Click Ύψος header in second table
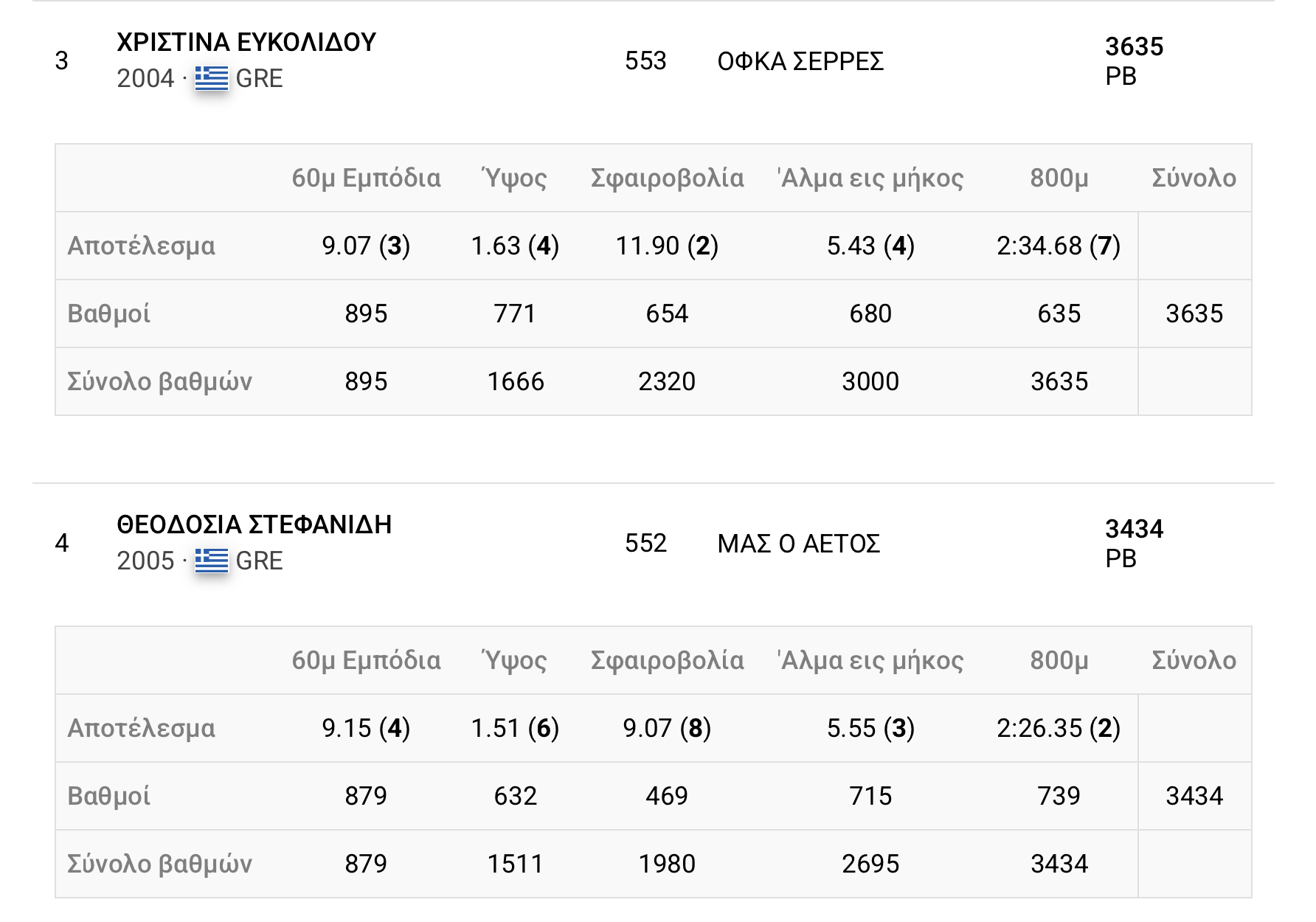Screen dimensions: 1316x922 coord(515,660)
